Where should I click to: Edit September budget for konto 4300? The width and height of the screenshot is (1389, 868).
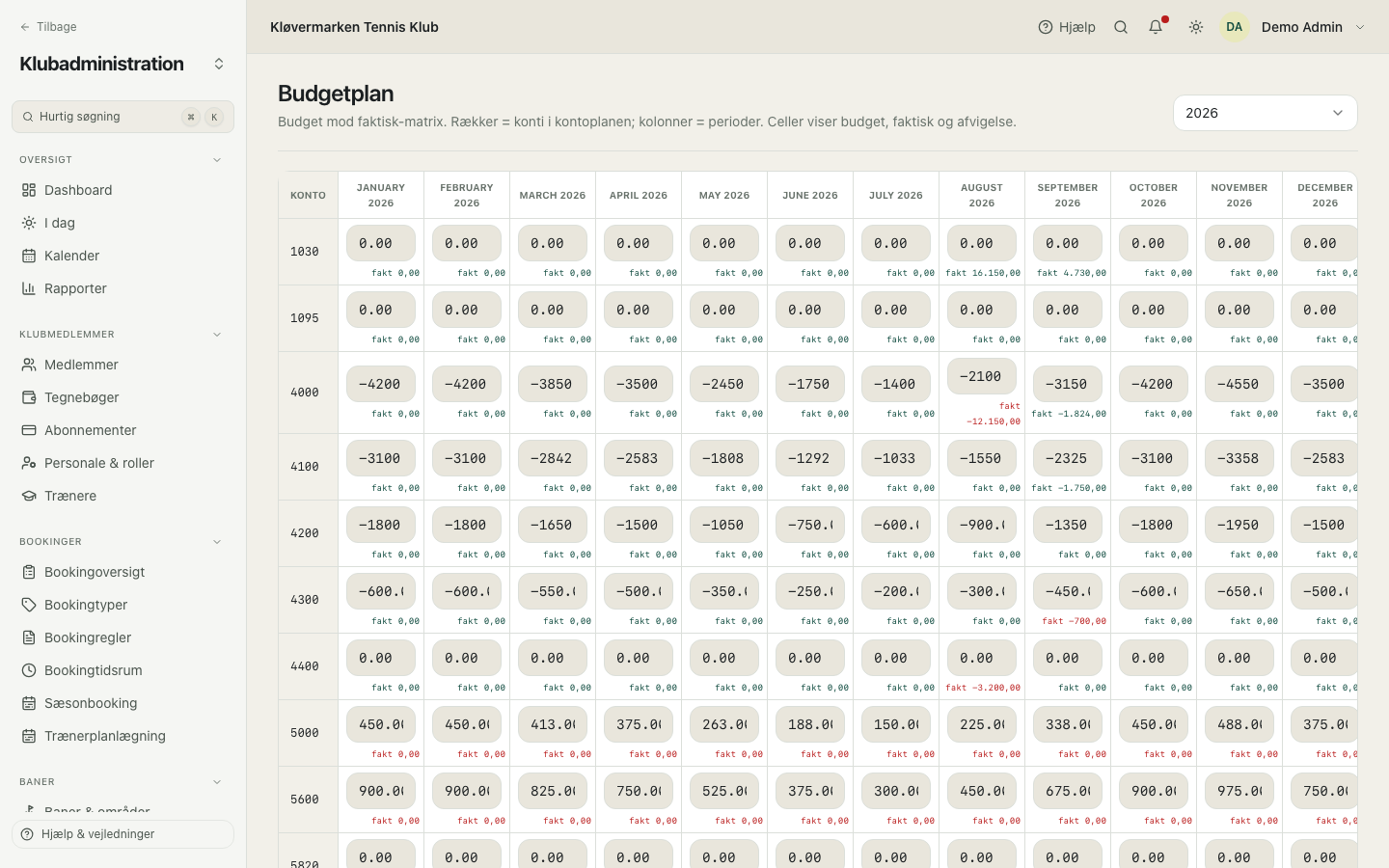pos(1068,591)
